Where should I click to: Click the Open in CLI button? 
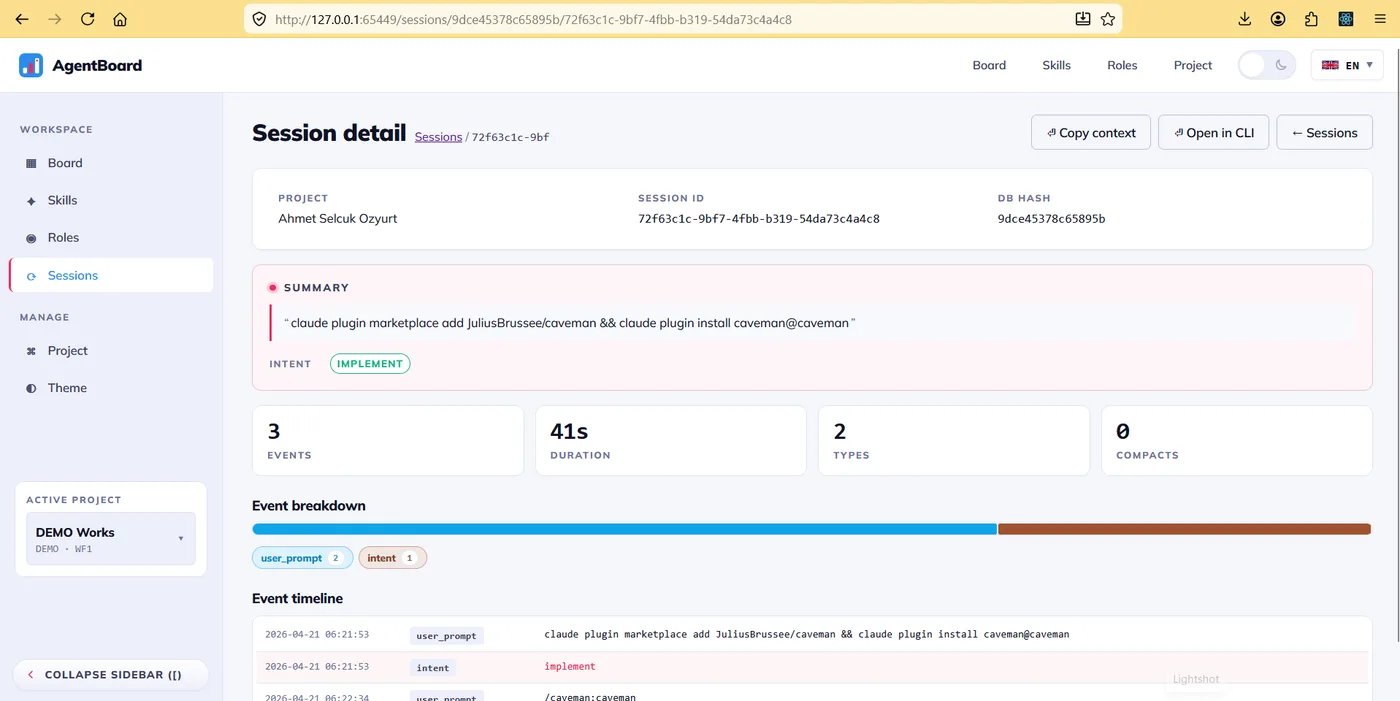point(1213,133)
